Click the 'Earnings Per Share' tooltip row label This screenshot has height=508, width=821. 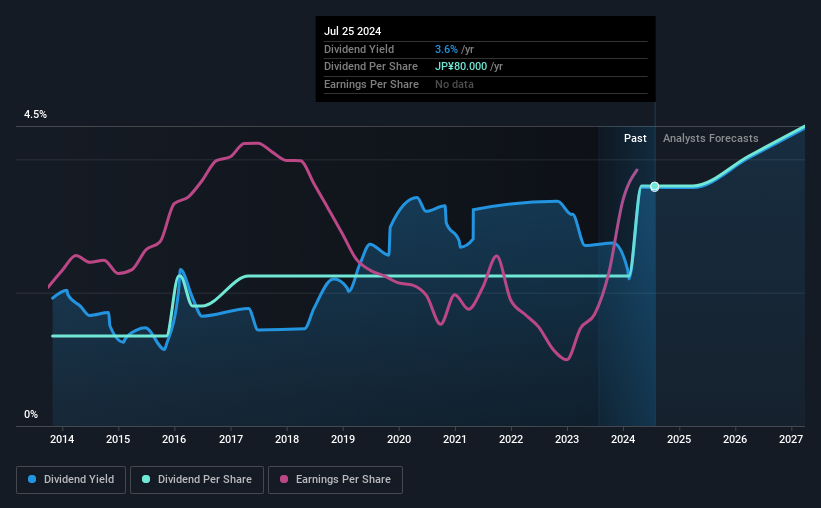371,84
